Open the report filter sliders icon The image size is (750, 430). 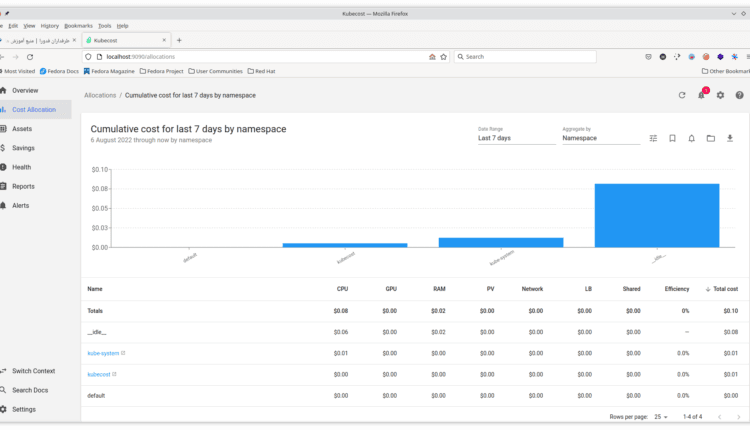tap(654, 138)
